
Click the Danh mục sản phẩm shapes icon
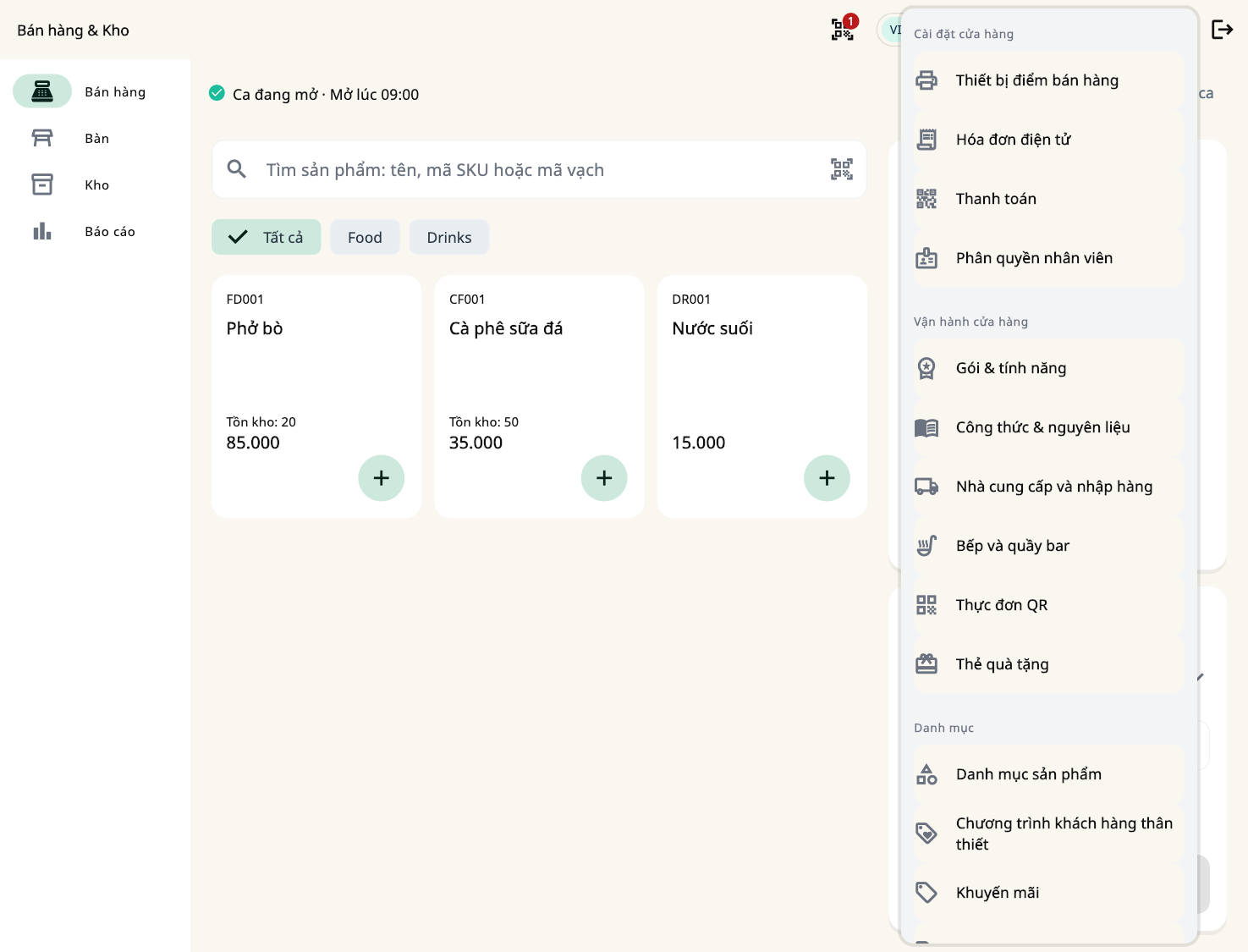tap(926, 774)
